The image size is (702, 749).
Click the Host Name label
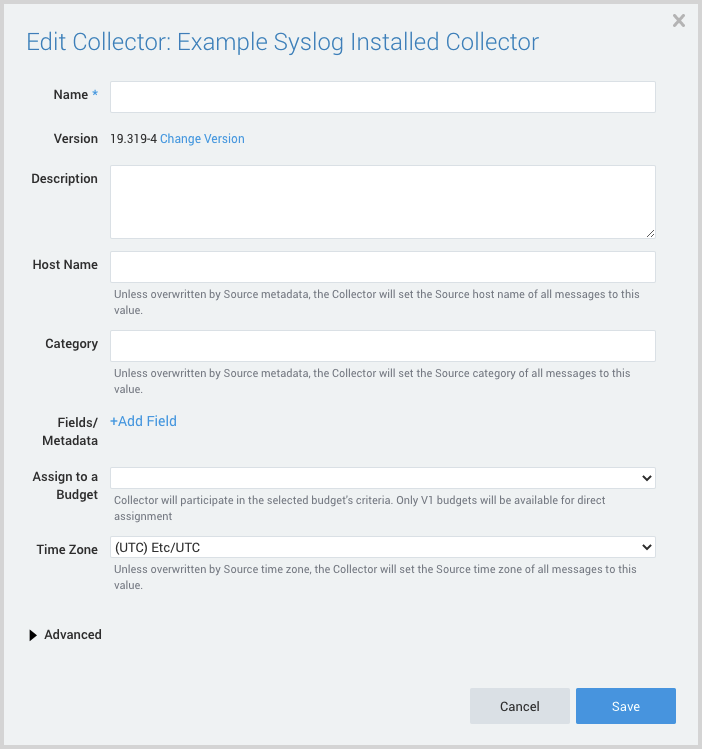[65, 265]
